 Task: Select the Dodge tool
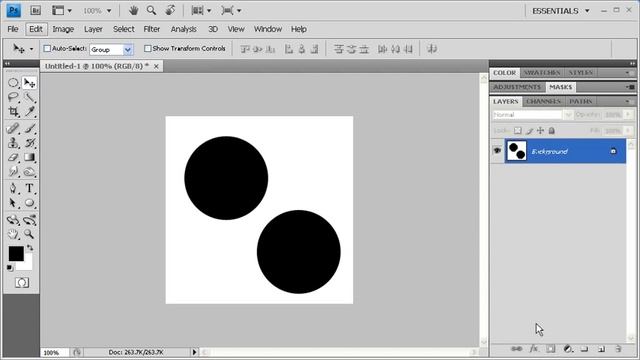point(29,172)
